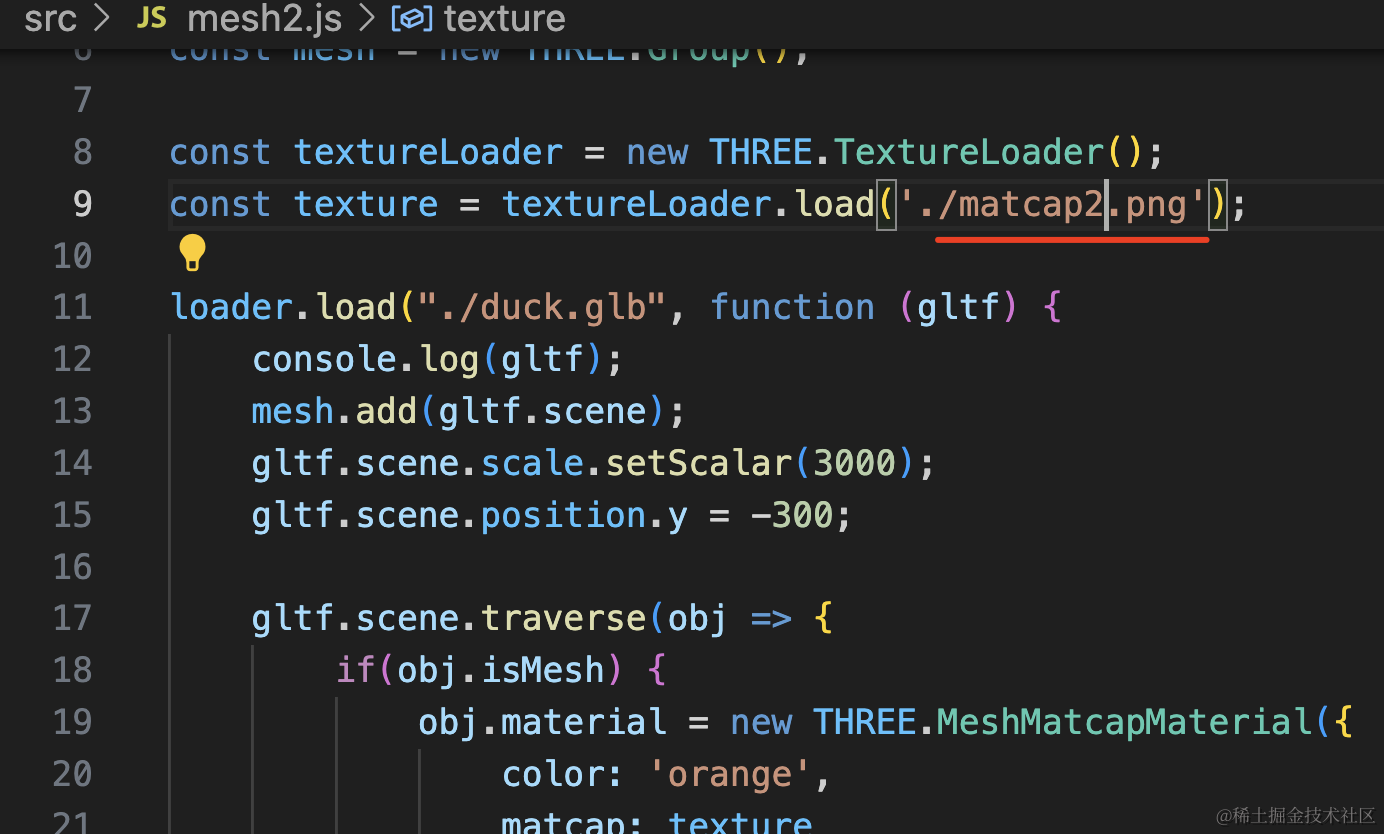Click the isMesh property

pos(543,671)
